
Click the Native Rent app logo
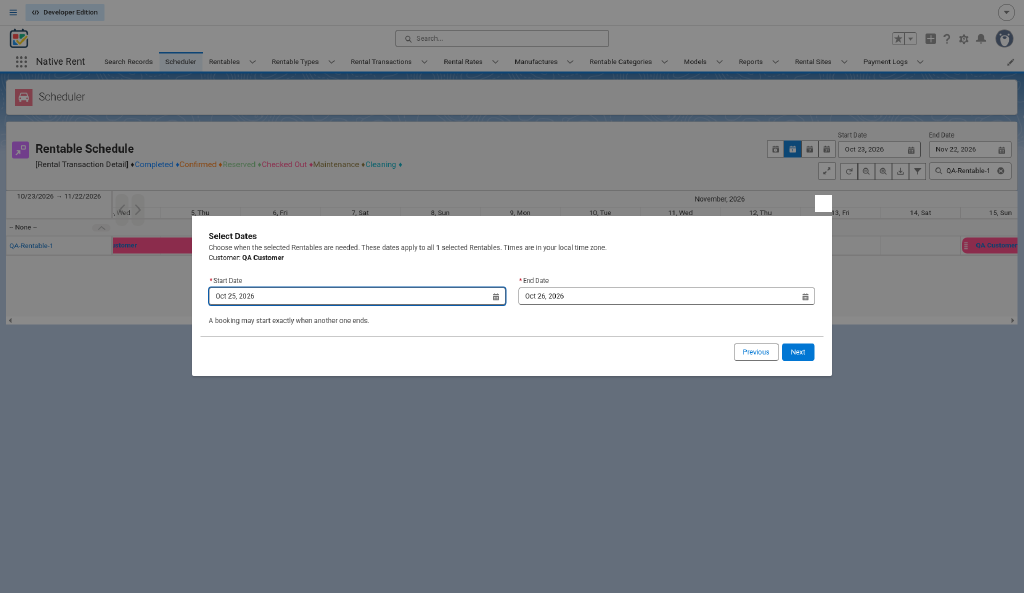(19, 39)
